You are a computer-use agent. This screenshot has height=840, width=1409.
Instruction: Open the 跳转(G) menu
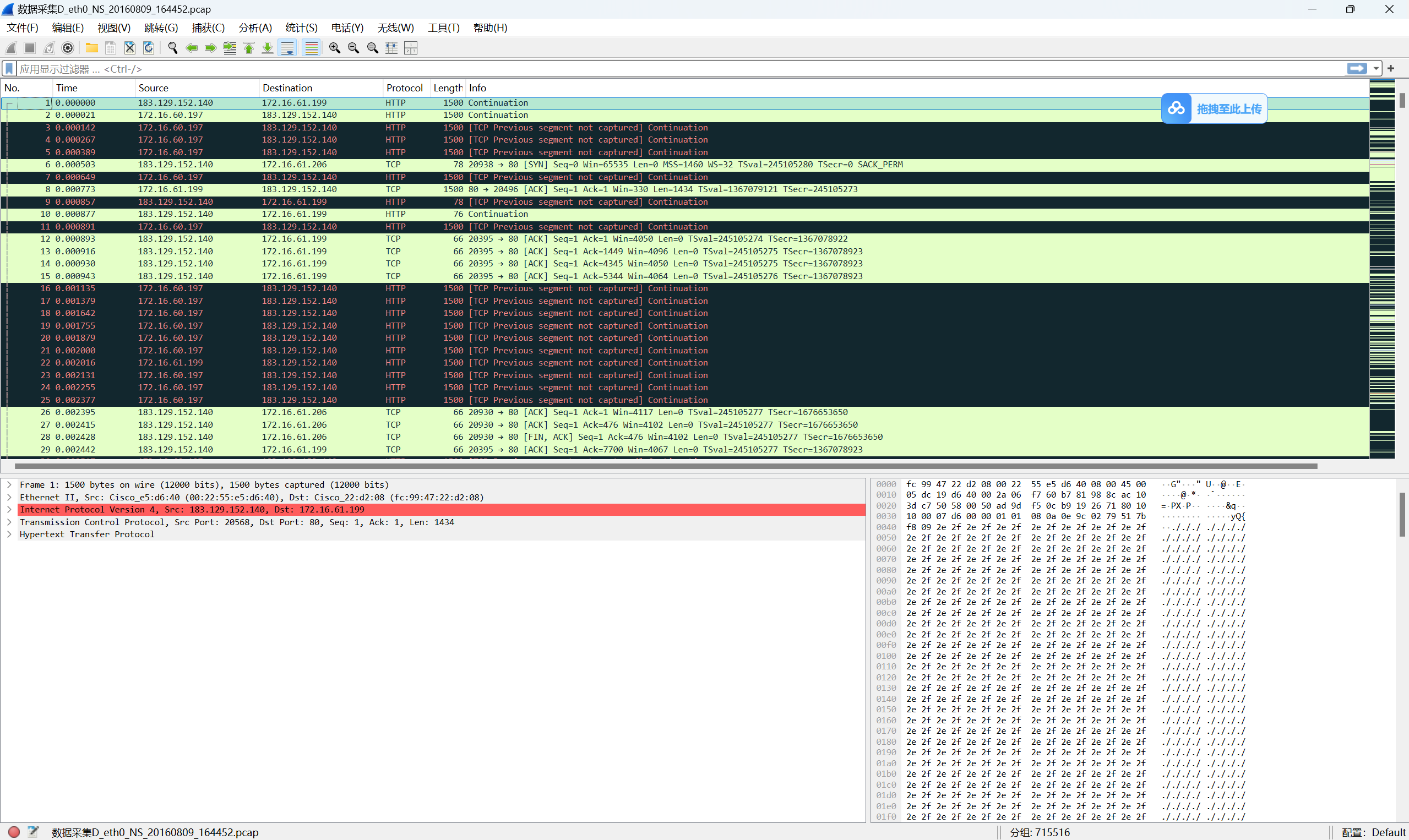coord(161,28)
